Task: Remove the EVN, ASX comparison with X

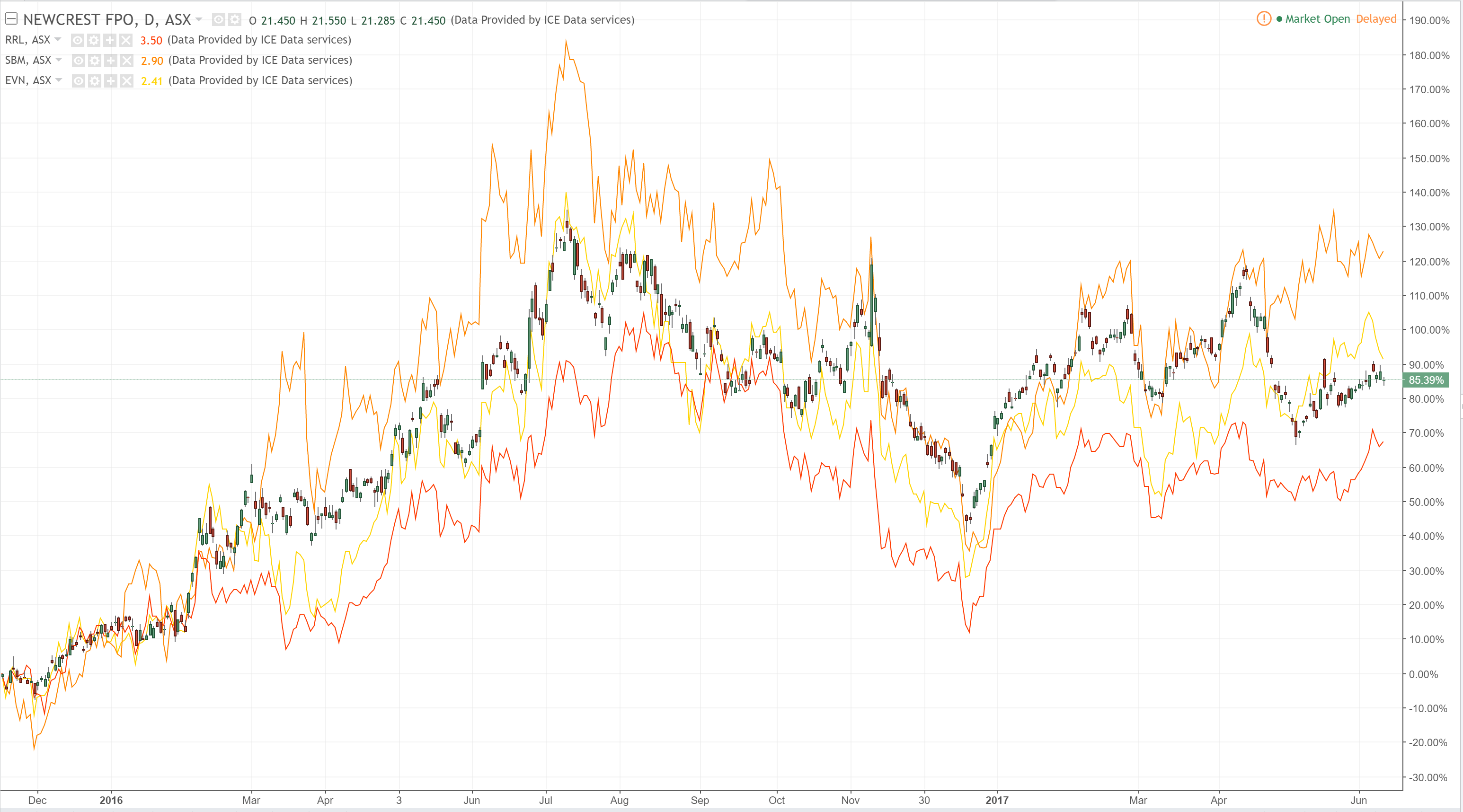Action: pyautogui.click(x=127, y=80)
